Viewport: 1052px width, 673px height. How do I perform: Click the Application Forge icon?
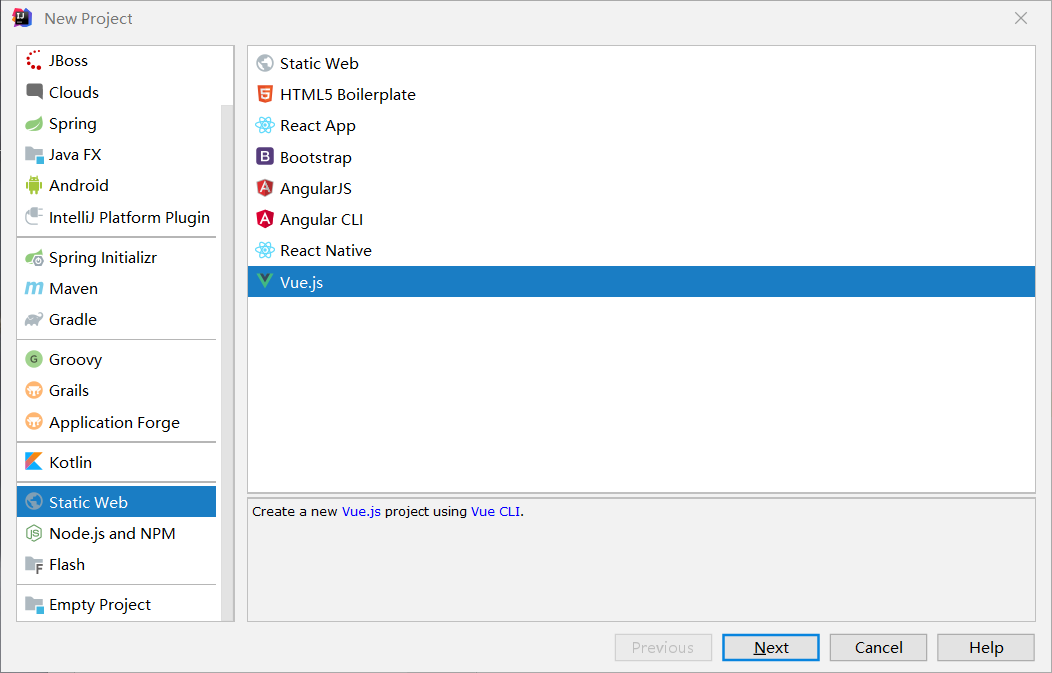(x=34, y=421)
